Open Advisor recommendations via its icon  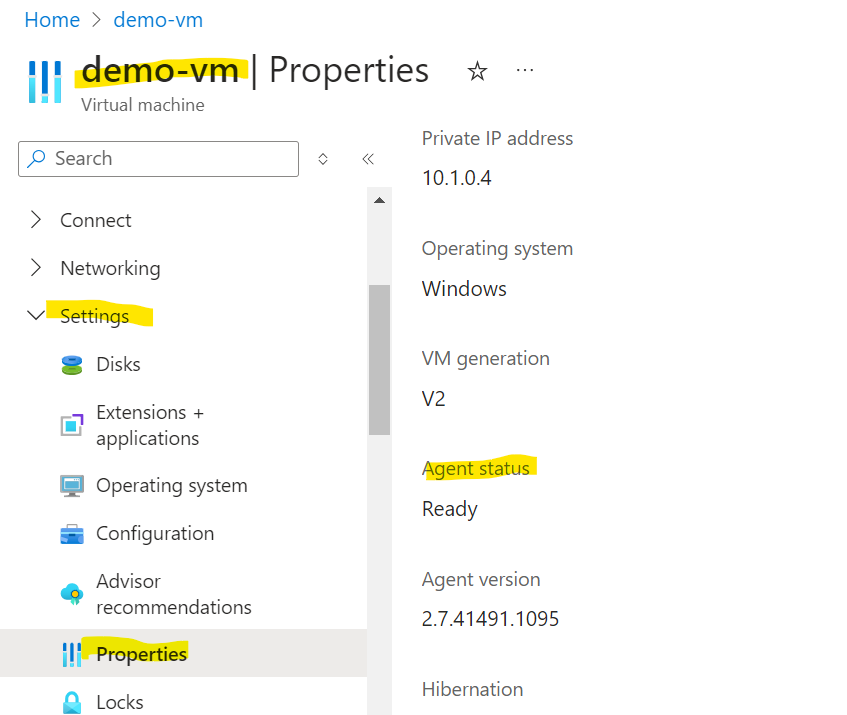(x=70, y=593)
